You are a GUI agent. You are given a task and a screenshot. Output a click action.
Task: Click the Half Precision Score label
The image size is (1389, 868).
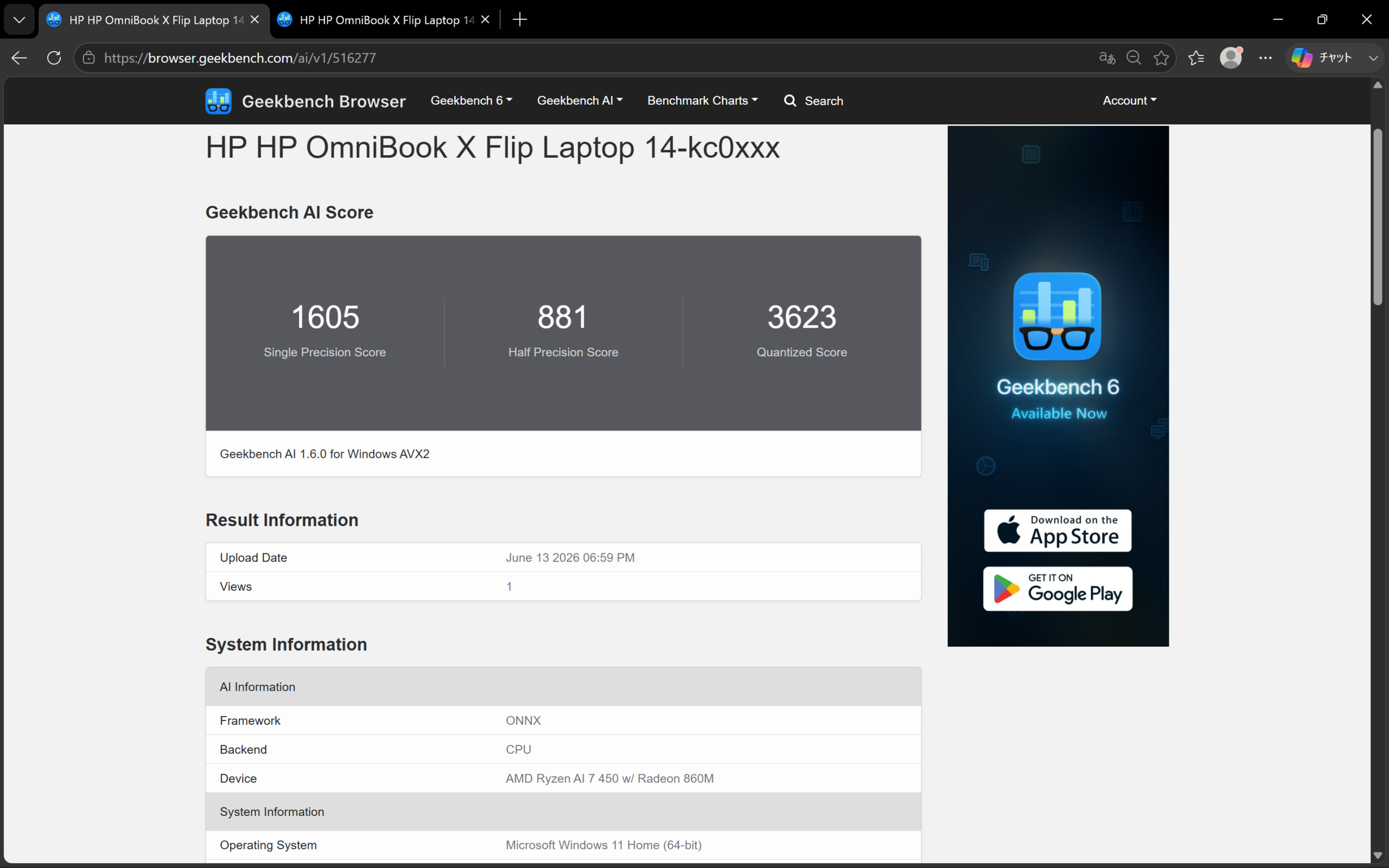(x=563, y=352)
